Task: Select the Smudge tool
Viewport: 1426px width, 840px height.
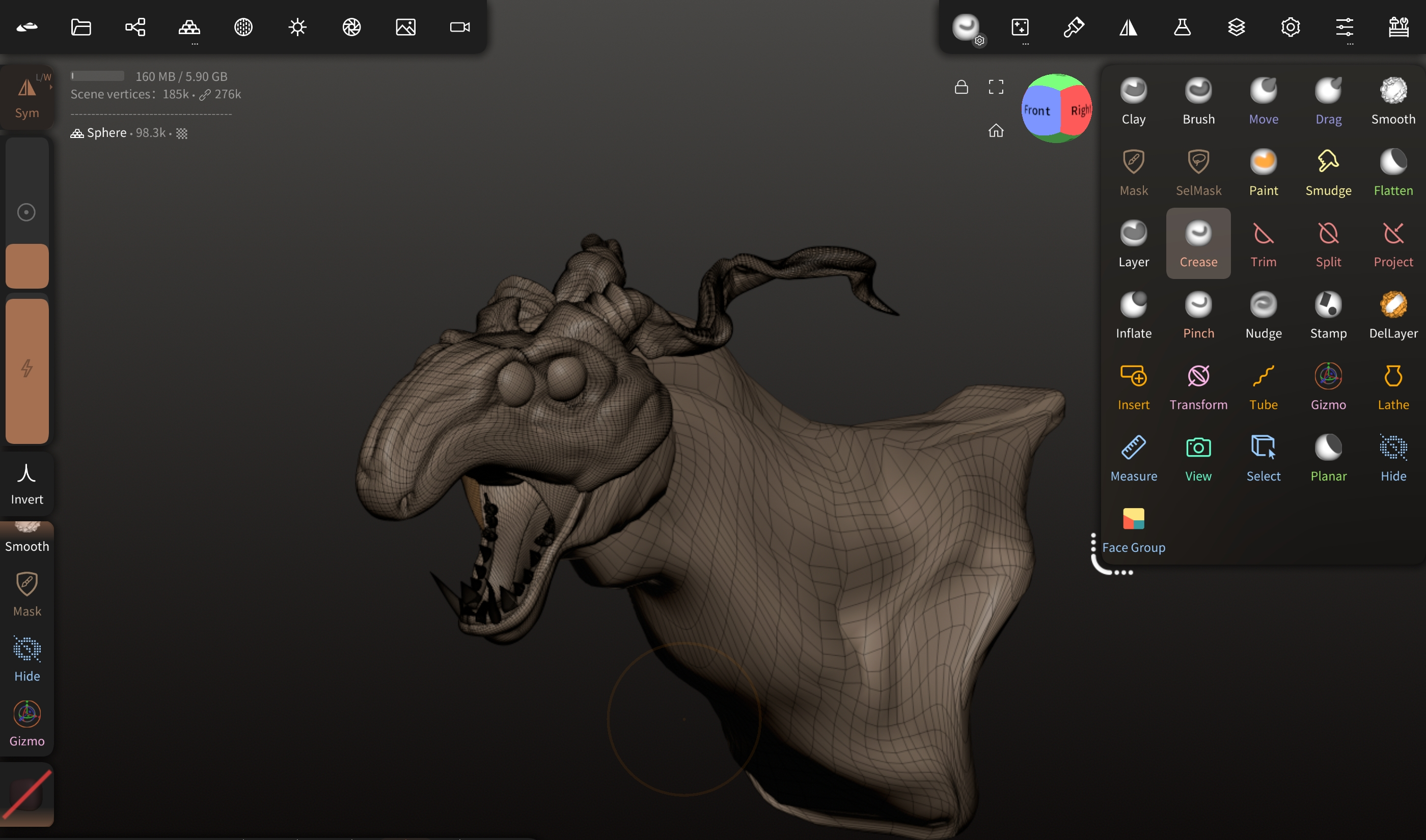Action: (x=1328, y=173)
